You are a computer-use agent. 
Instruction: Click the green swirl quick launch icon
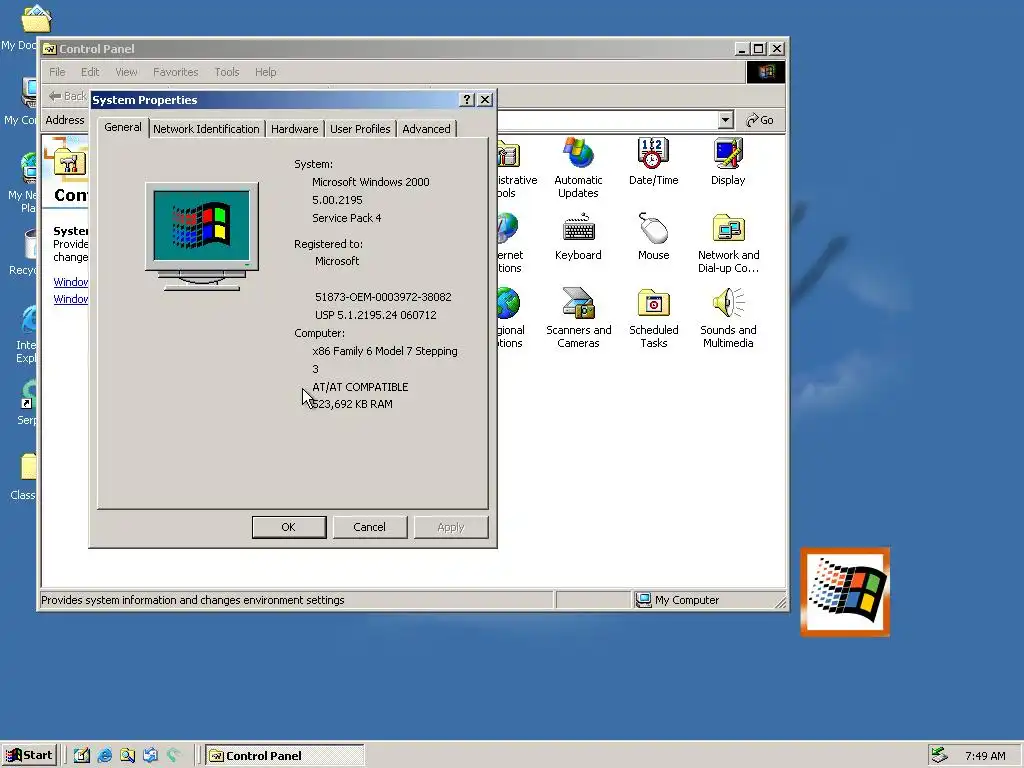(173, 755)
